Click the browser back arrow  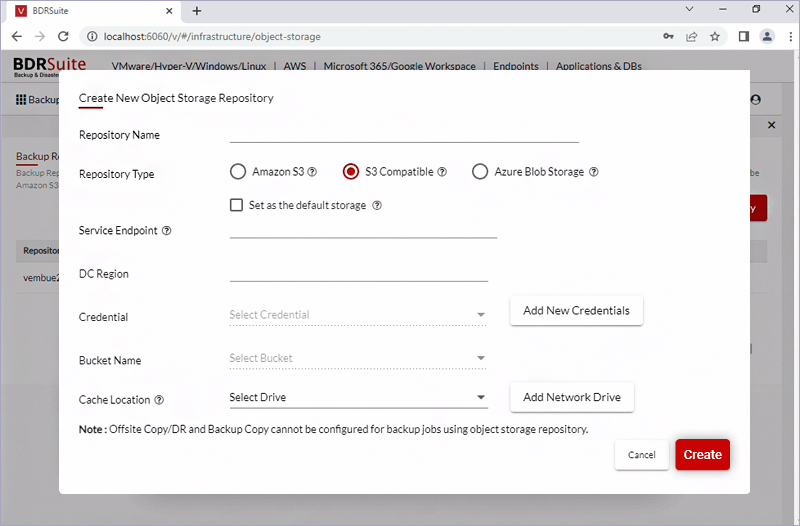(x=17, y=36)
